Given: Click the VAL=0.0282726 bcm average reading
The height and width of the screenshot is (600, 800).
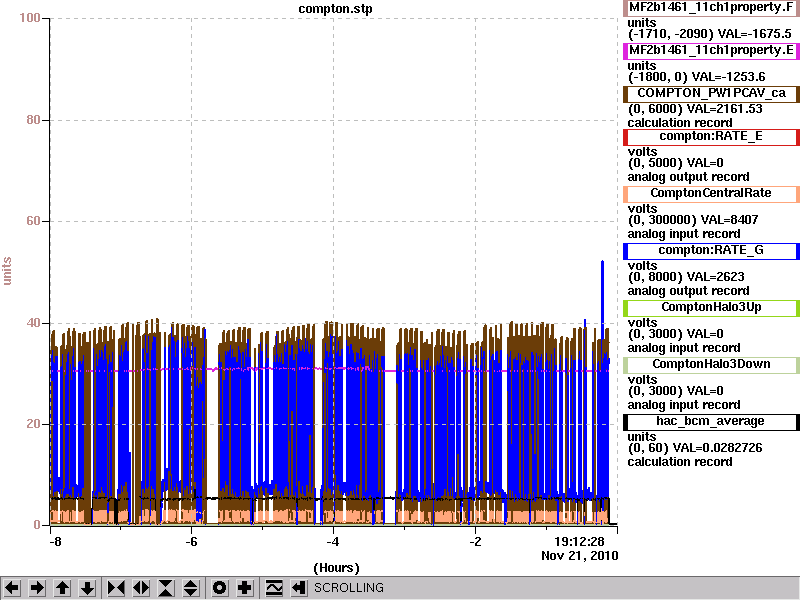Looking at the screenshot, I should (x=718, y=448).
